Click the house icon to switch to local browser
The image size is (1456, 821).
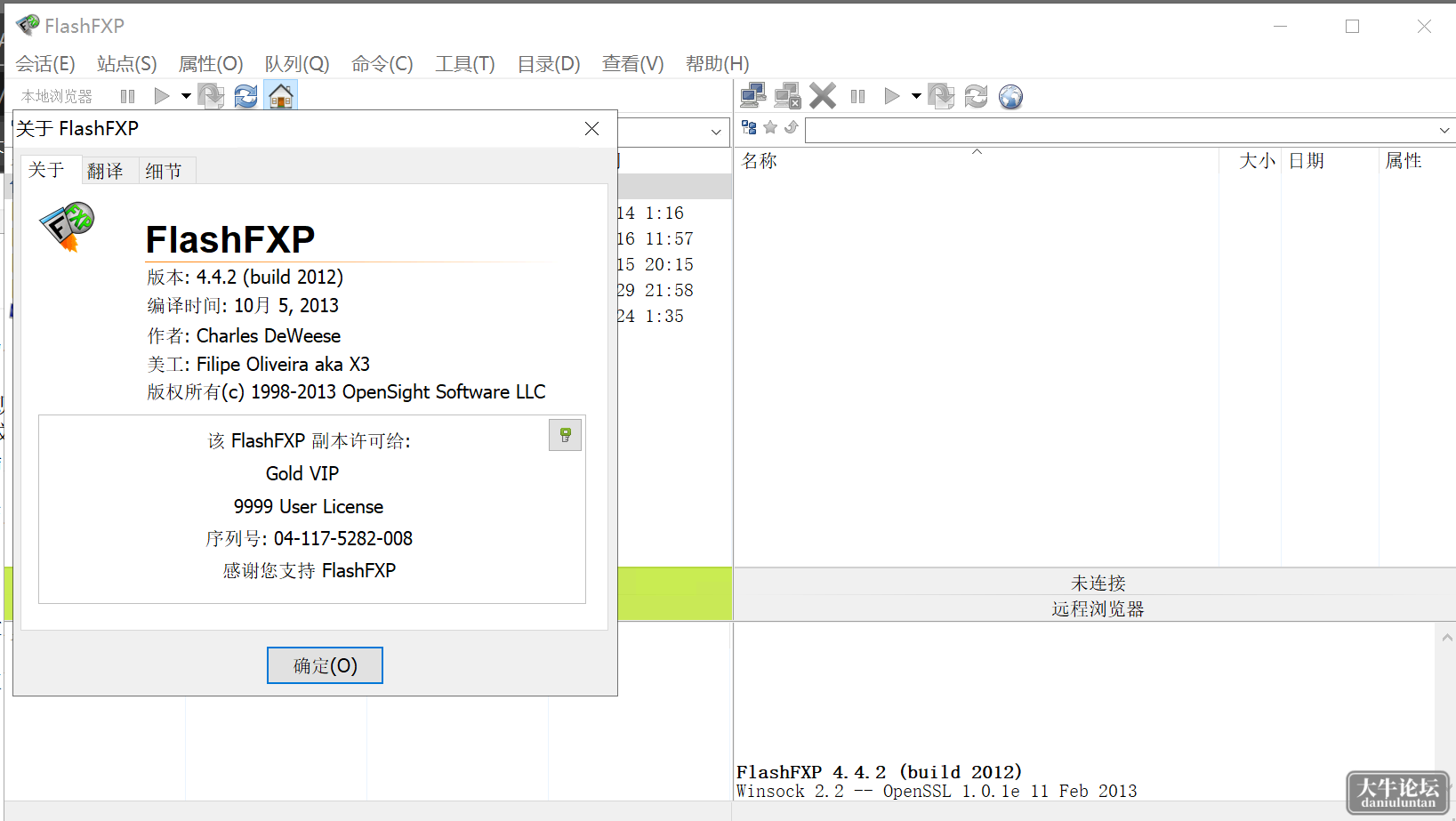pyautogui.click(x=281, y=96)
